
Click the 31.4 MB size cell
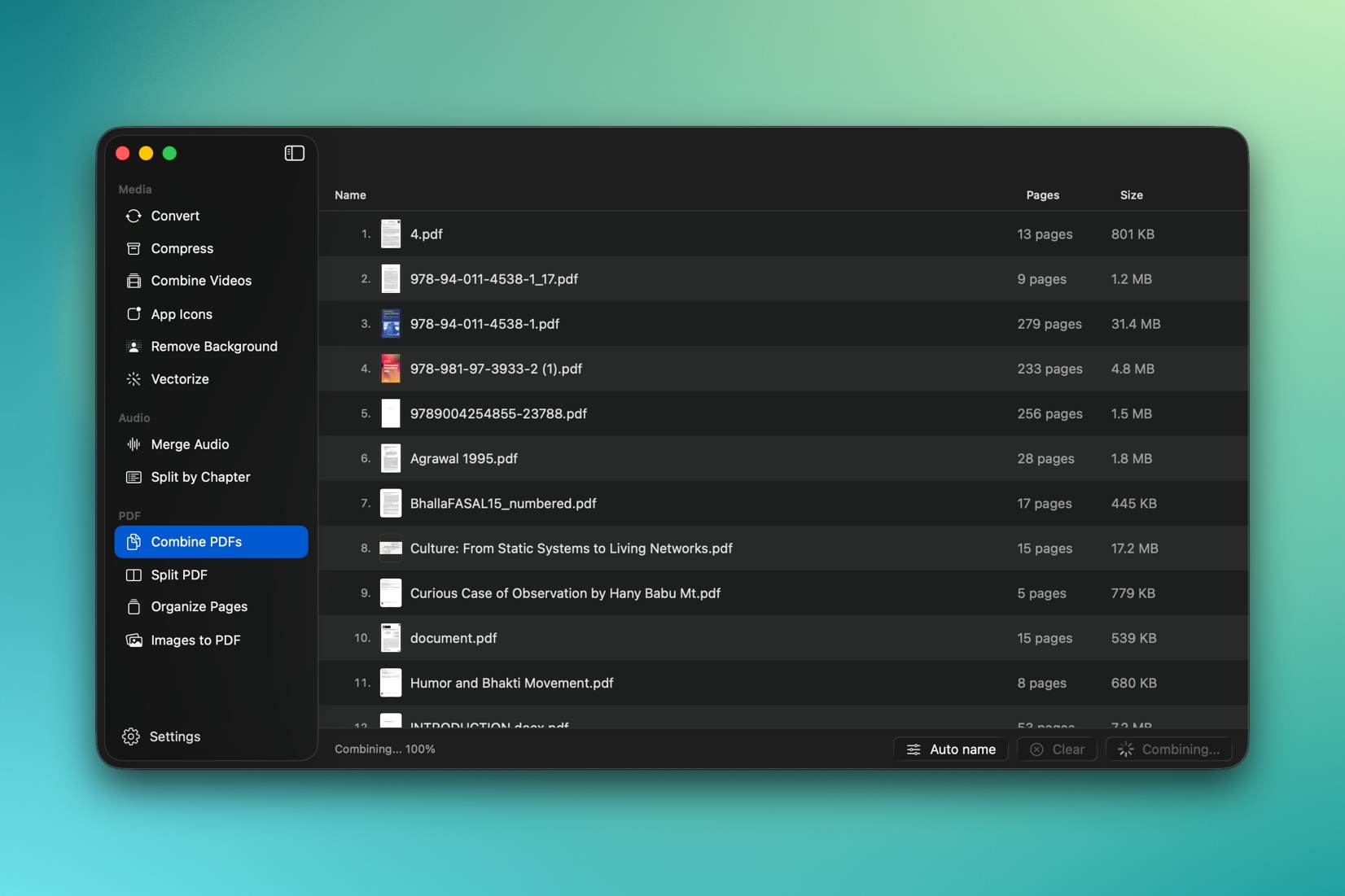tap(1136, 324)
